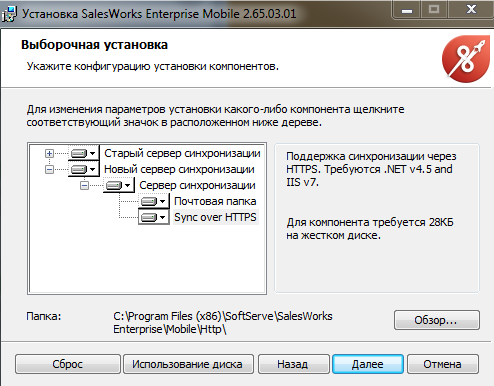494x386 pixels.
Task: Expand the Старый сервер синхронизации node
Action: coord(49,153)
